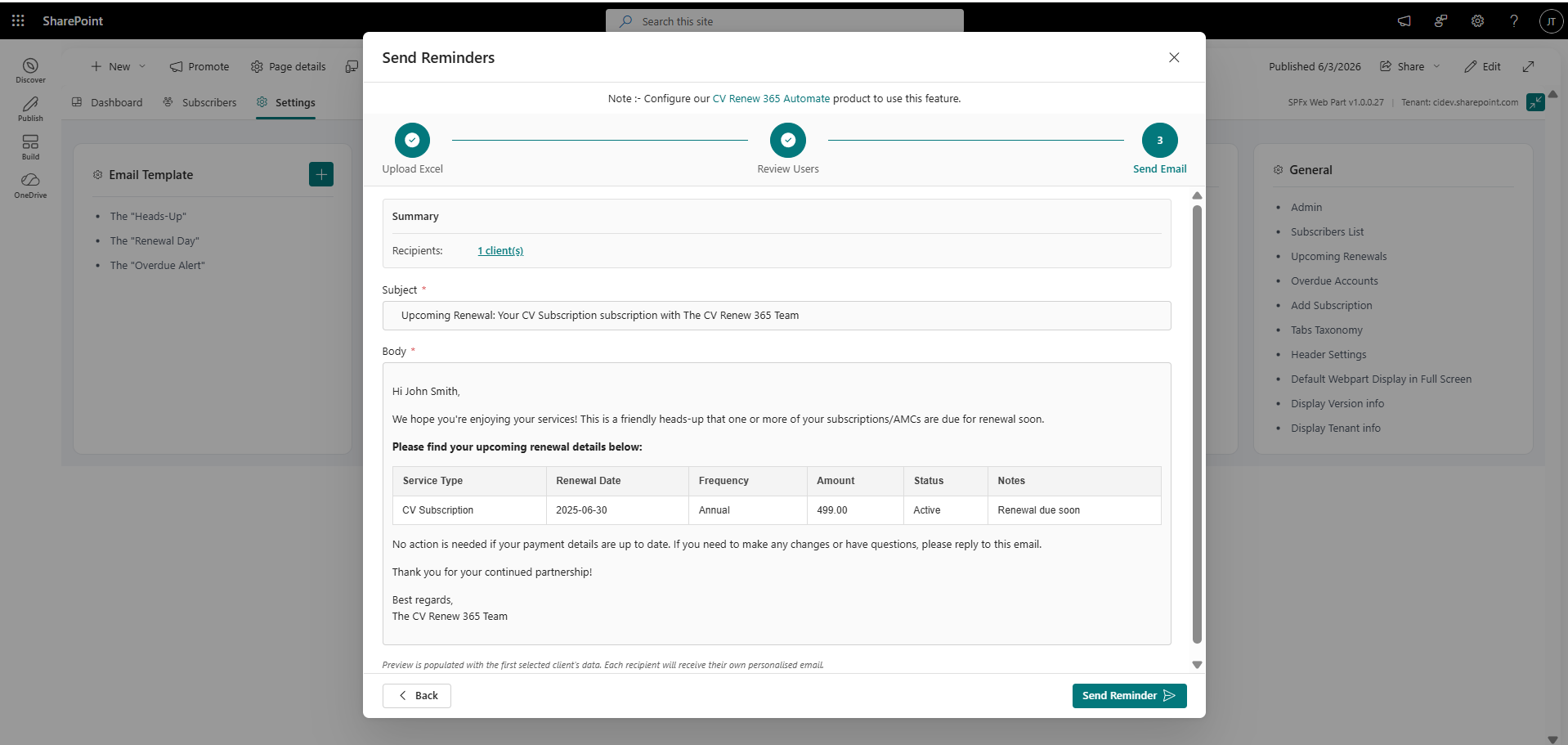Click the expand page diagonal arrow icon

coord(1528,66)
